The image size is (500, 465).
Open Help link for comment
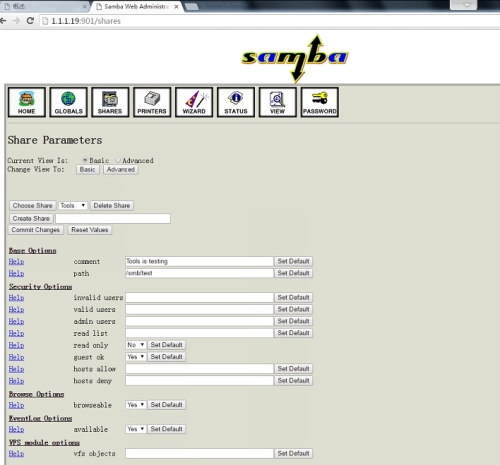click(16, 262)
